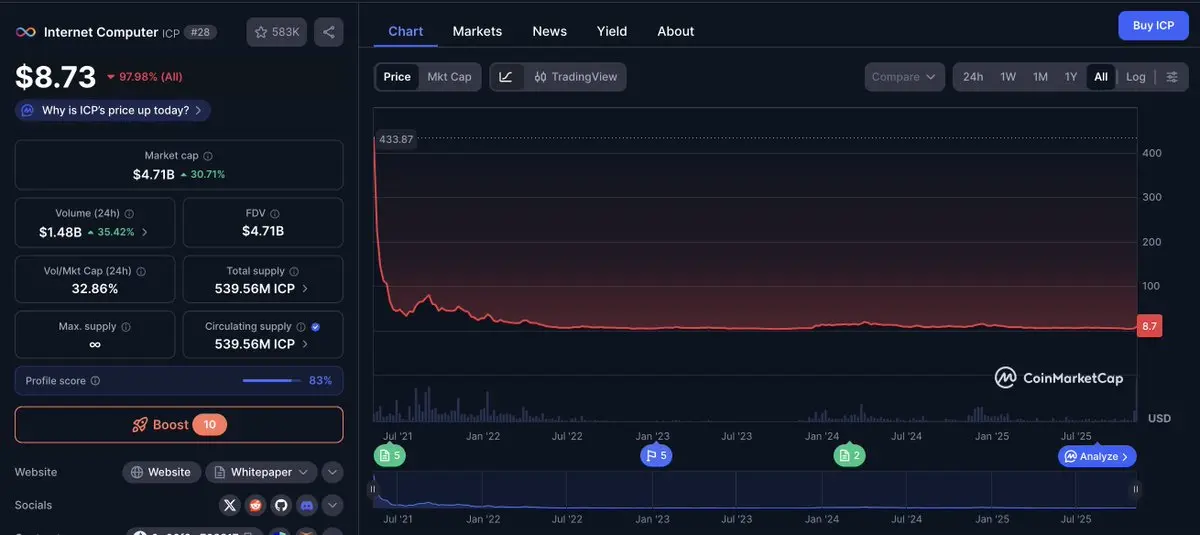1200x535 pixels.
Task: Click the 433.87 peak price label
Action: [396, 139]
